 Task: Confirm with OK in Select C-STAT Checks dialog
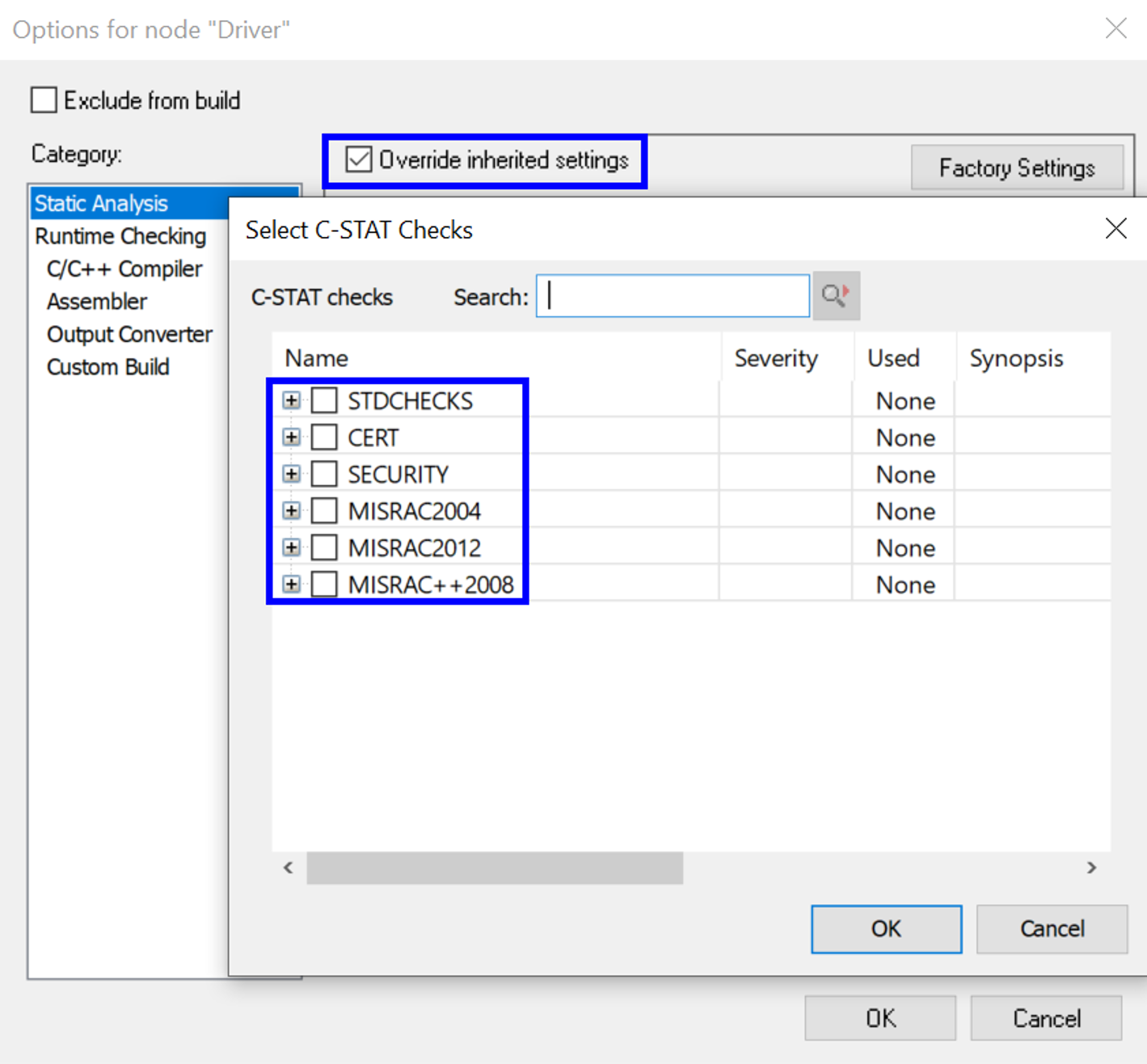coord(885,928)
